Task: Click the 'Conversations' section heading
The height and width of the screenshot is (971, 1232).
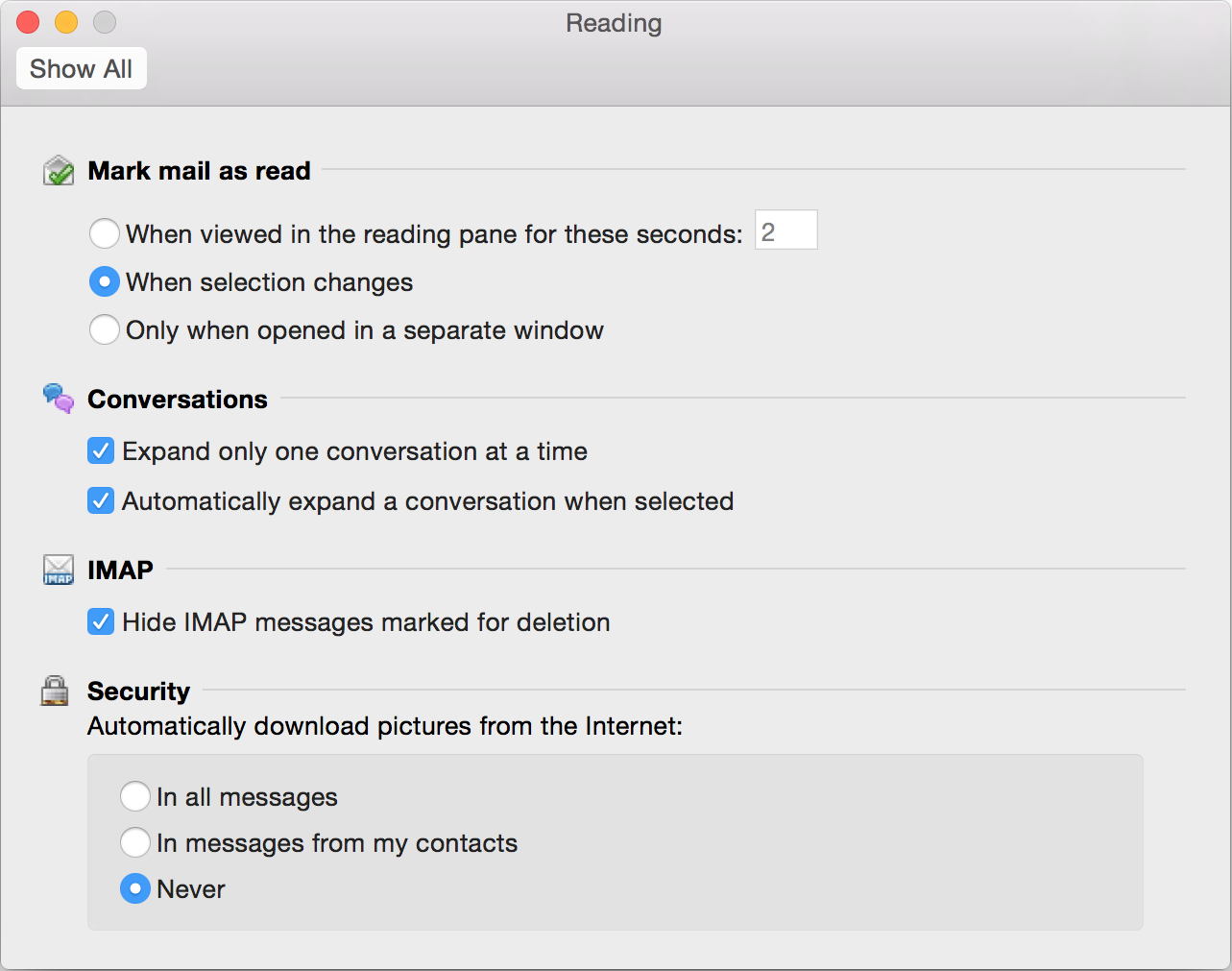Action: click(x=178, y=400)
